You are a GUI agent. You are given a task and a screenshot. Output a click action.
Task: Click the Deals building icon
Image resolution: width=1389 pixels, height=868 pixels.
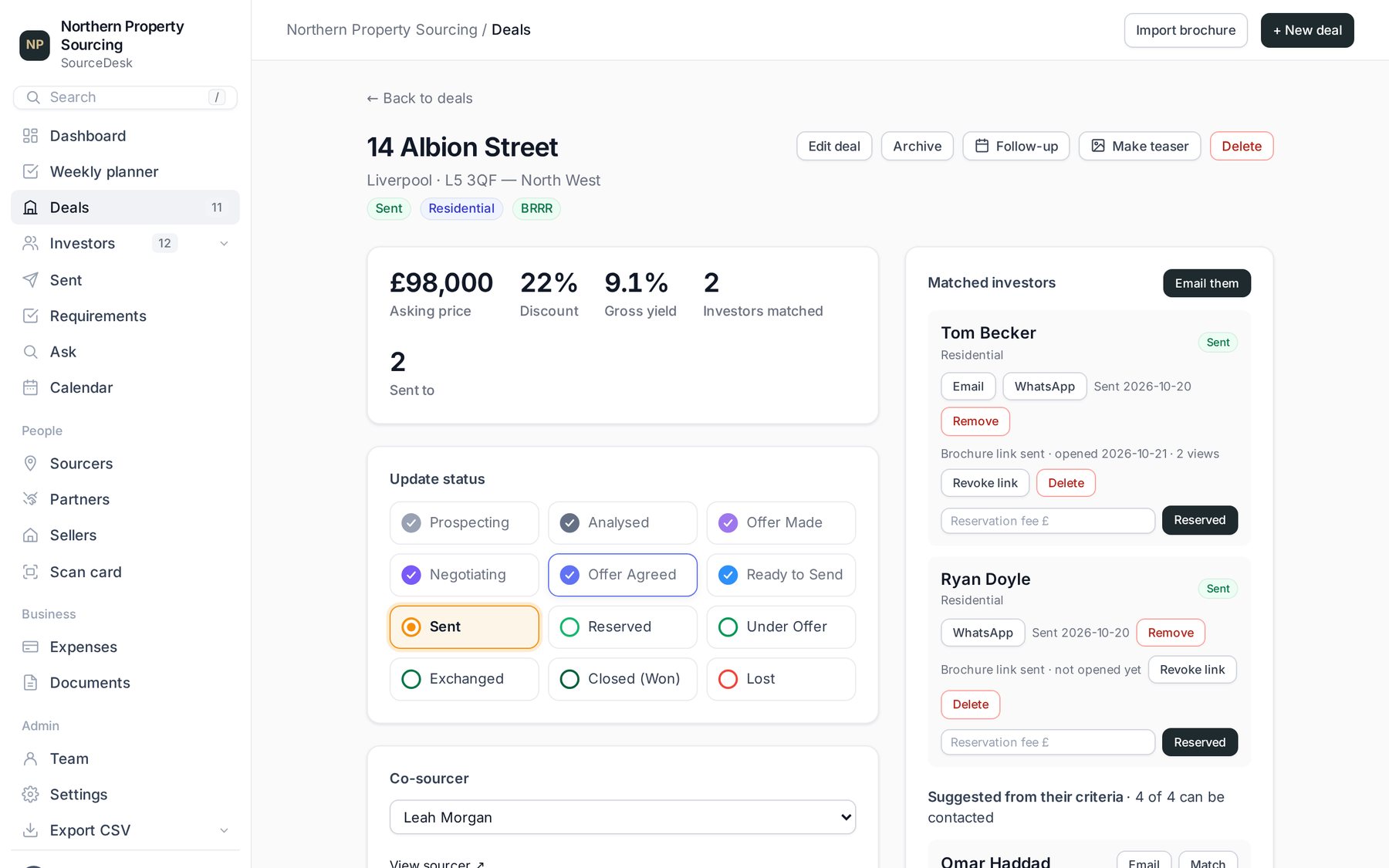pyautogui.click(x=31, y=208)
